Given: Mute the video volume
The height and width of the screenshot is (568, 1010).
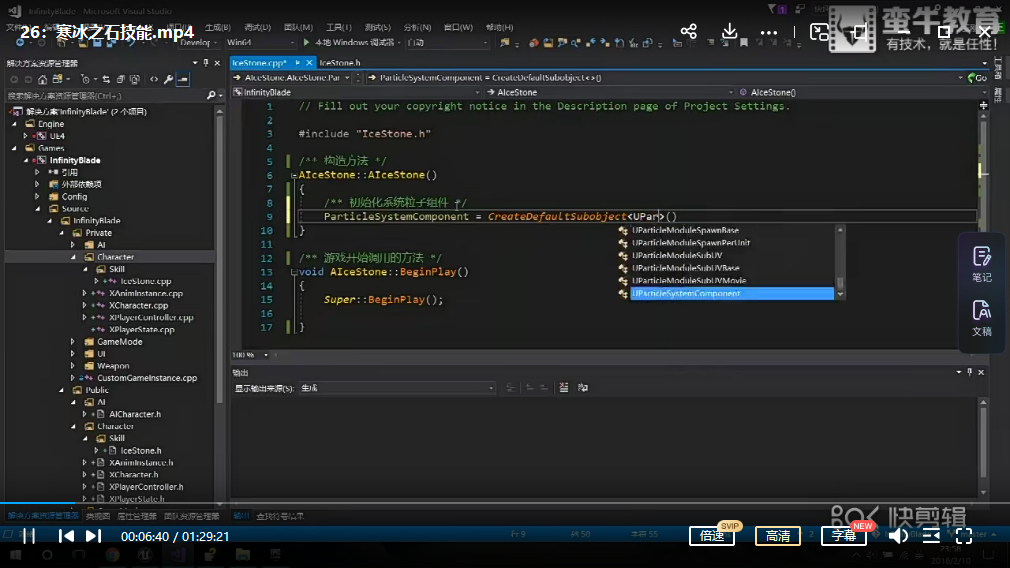Looking at the screenshot, I should coord(898,536).
